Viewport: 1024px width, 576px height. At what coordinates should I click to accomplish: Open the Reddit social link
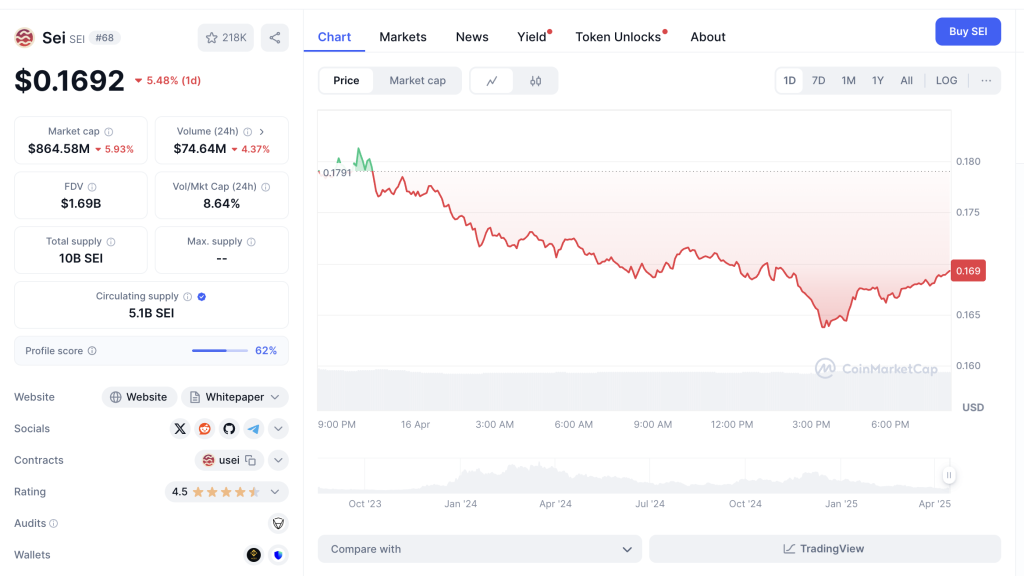coord(204,429)
